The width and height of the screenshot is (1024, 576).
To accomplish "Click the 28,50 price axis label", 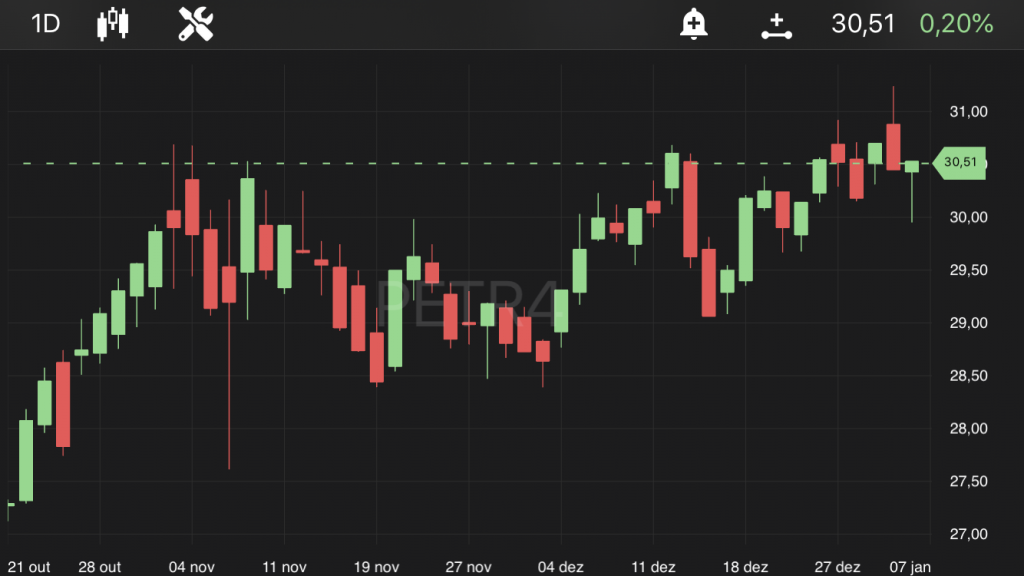I will point(968,376).
